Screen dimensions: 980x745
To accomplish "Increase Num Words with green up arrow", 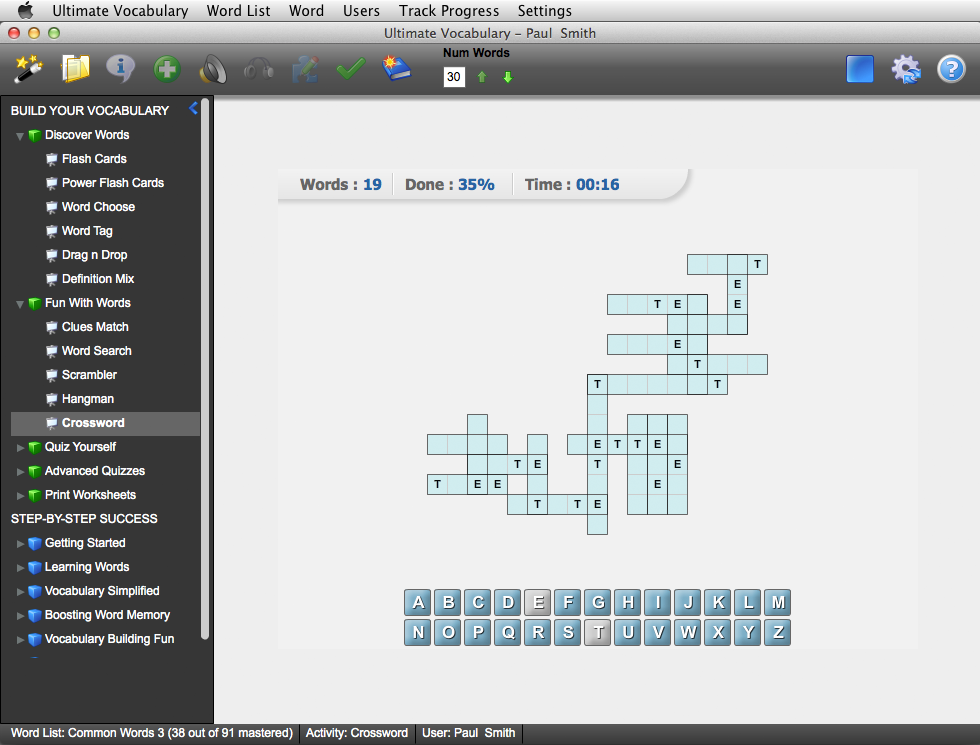I will pos(482,78).
